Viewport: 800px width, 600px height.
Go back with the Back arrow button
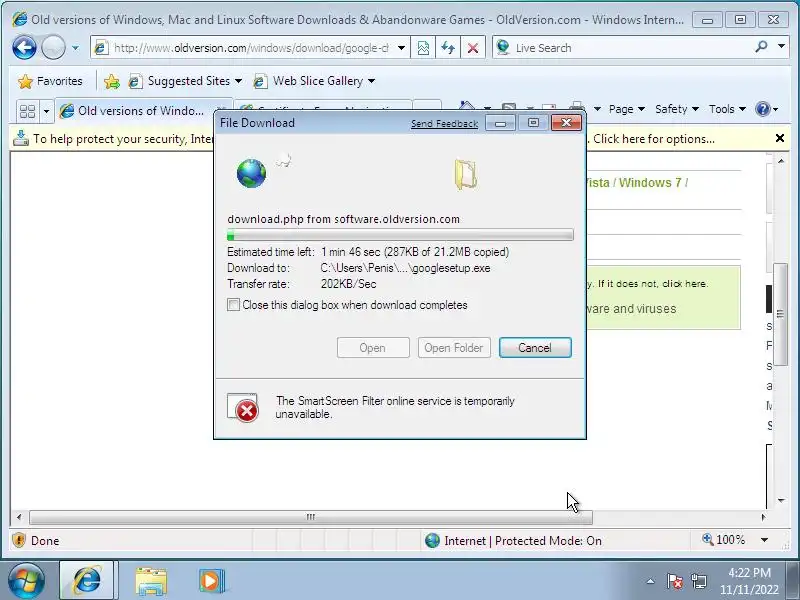click(24, 48)
